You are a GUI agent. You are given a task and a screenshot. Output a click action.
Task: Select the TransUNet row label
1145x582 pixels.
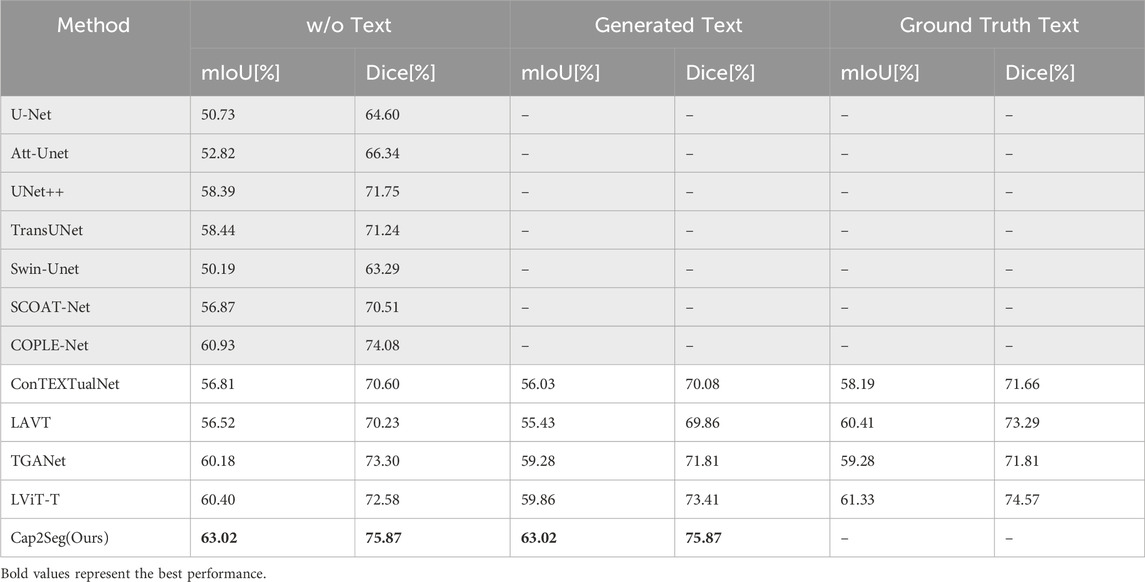[47, 230]
